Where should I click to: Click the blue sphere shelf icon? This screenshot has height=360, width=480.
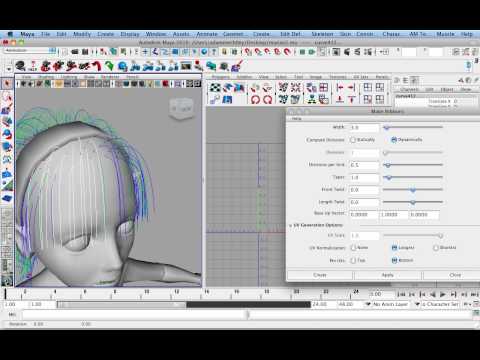pos(122,66)
